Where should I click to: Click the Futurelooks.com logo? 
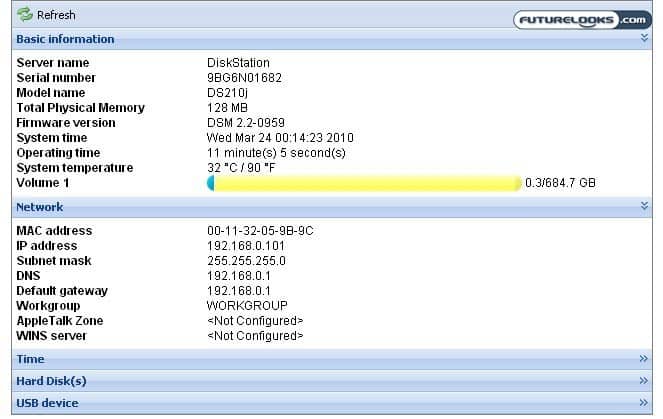point(581,19)
